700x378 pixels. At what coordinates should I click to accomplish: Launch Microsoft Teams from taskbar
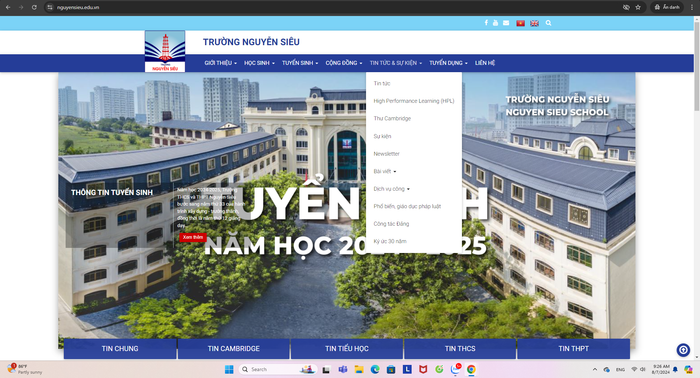[342, 370]
